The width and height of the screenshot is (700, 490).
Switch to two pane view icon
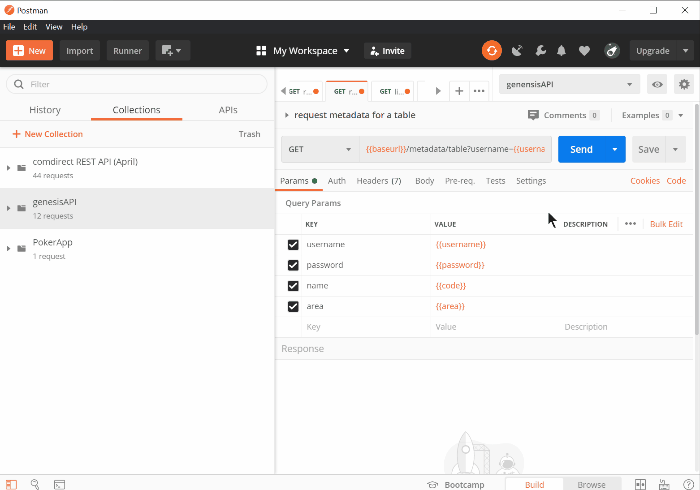(x=640, y=484)
